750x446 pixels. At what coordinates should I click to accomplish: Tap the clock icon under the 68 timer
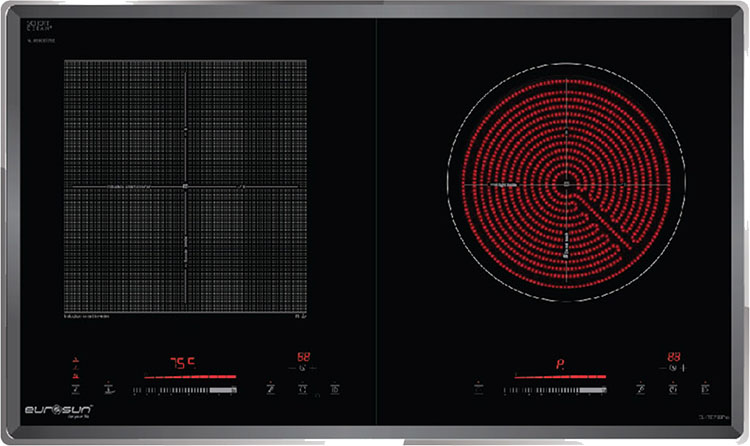pyautogui.click(x=302, y=368)
